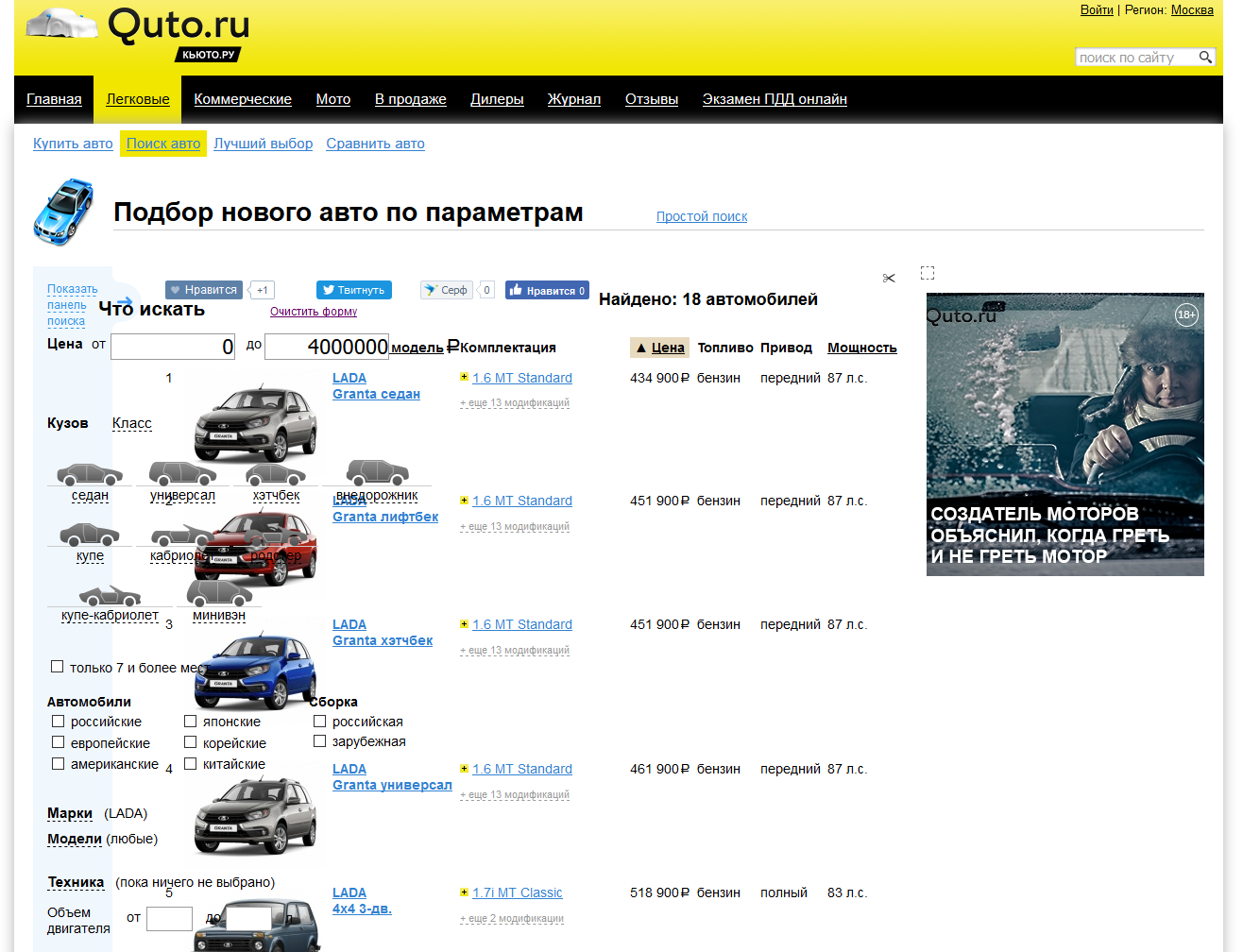1243x952 pixels.
Task: Click the Серф share button
Action: (x=446, y=290)
